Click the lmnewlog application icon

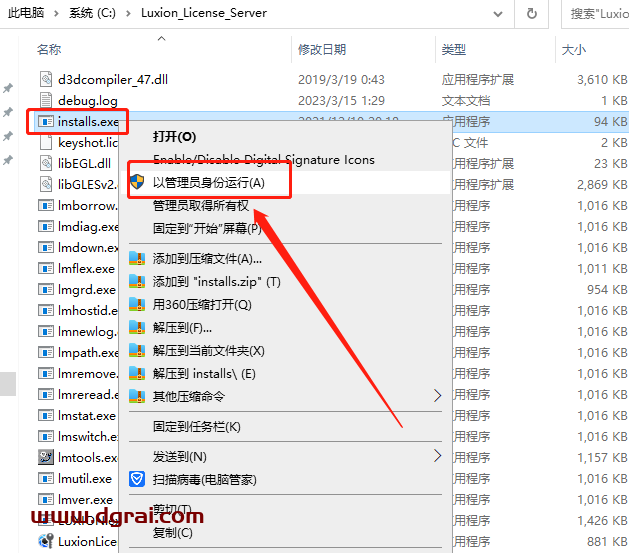click(x=46, y=332)
